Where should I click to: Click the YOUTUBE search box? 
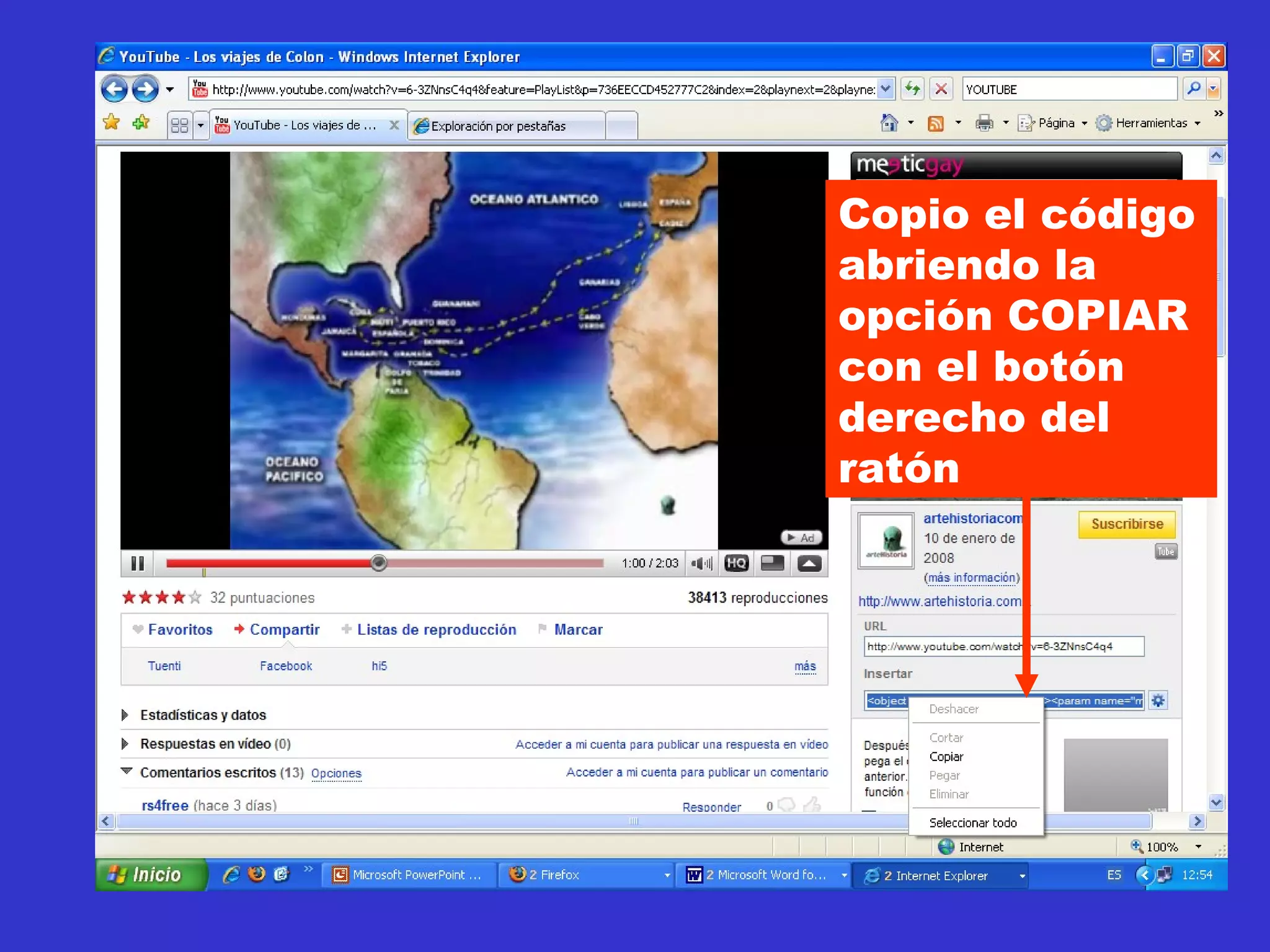(1069, 89)
